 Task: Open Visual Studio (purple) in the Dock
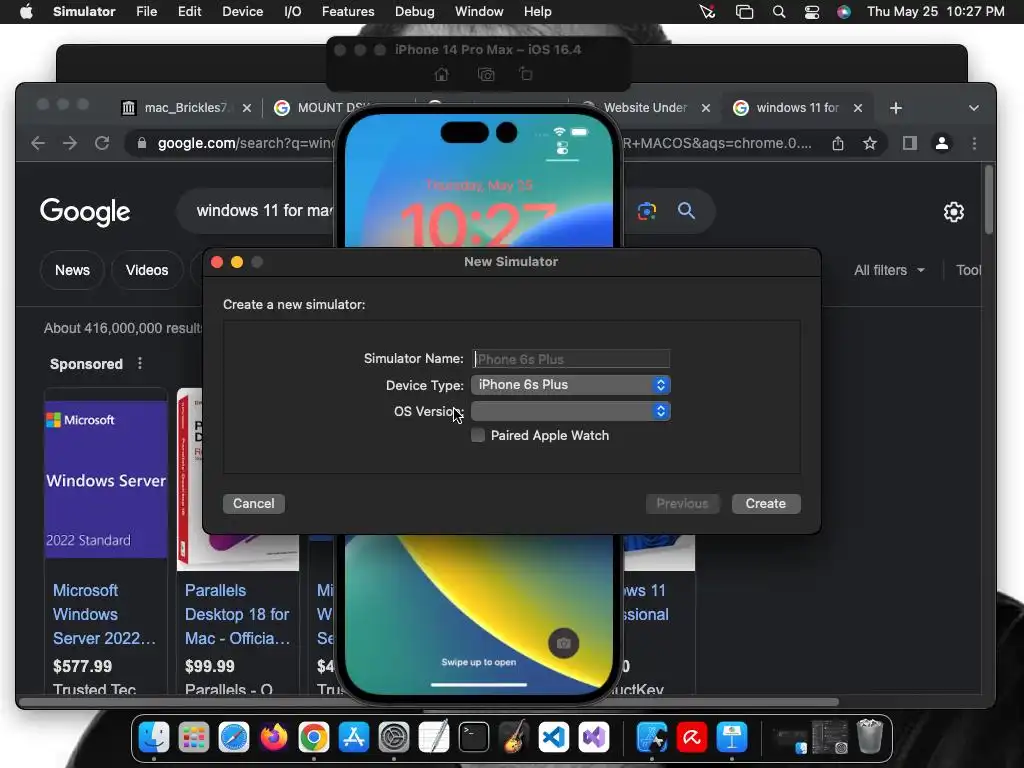point(594,738)
